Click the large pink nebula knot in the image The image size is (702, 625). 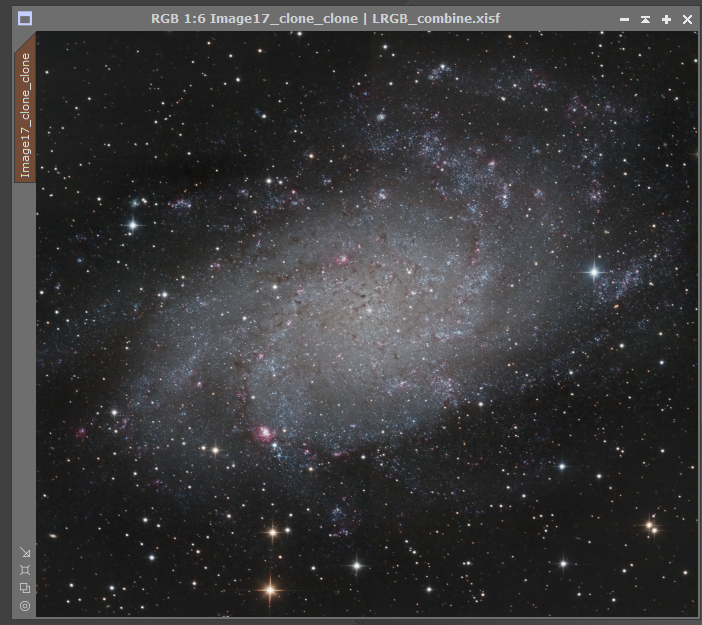click(x=263, y=433)
